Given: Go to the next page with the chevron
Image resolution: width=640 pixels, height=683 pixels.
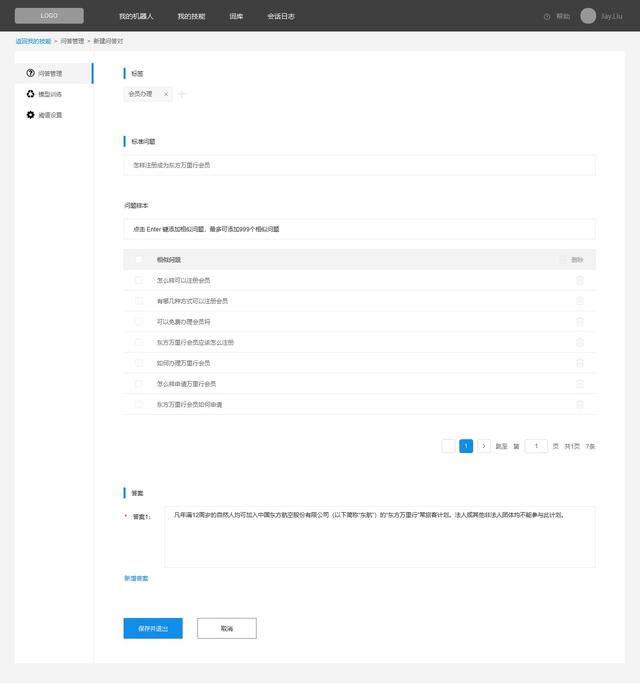Looking at the screenshot, I should (484, 446).
